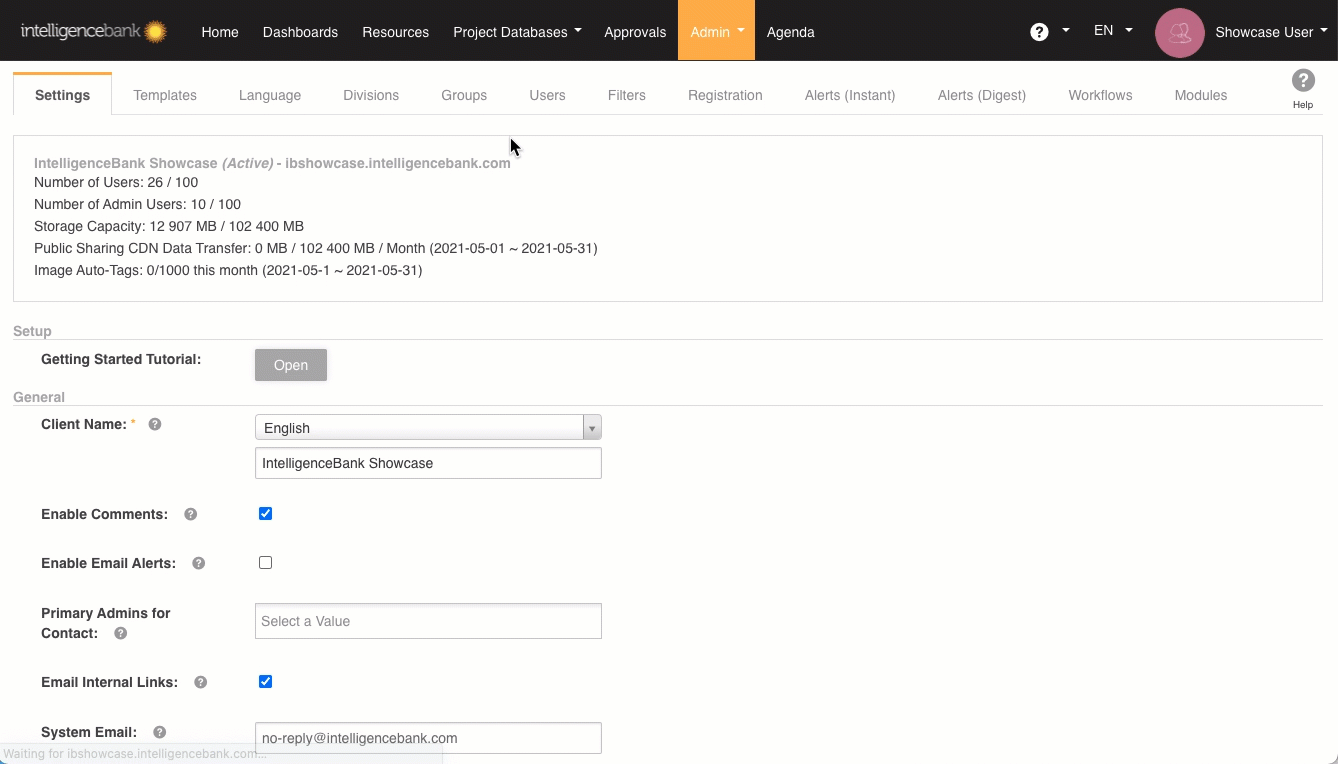
Task: Switch to the Language tab
Action: pyautogui.click(x=270, y=95)
